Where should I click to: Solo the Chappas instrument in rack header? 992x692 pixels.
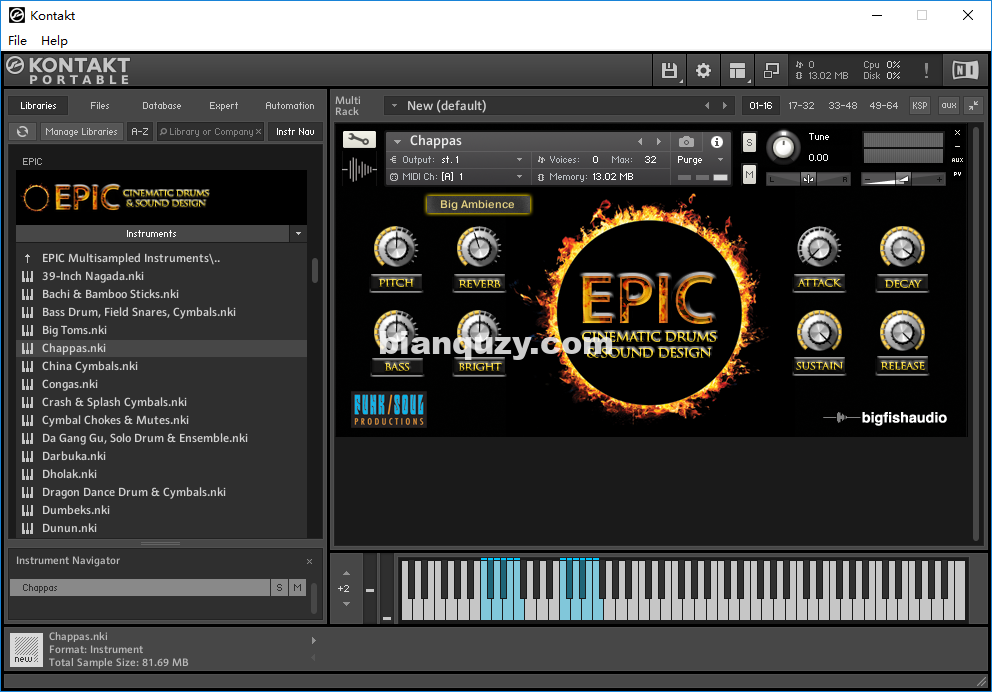coord(749,142)
